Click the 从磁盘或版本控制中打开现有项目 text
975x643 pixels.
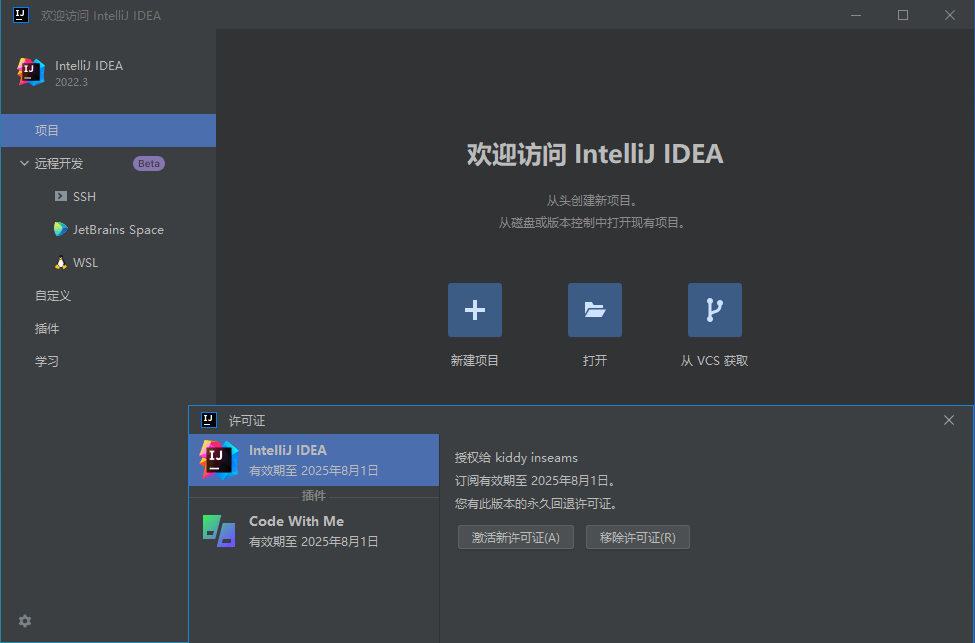(591, 223)
